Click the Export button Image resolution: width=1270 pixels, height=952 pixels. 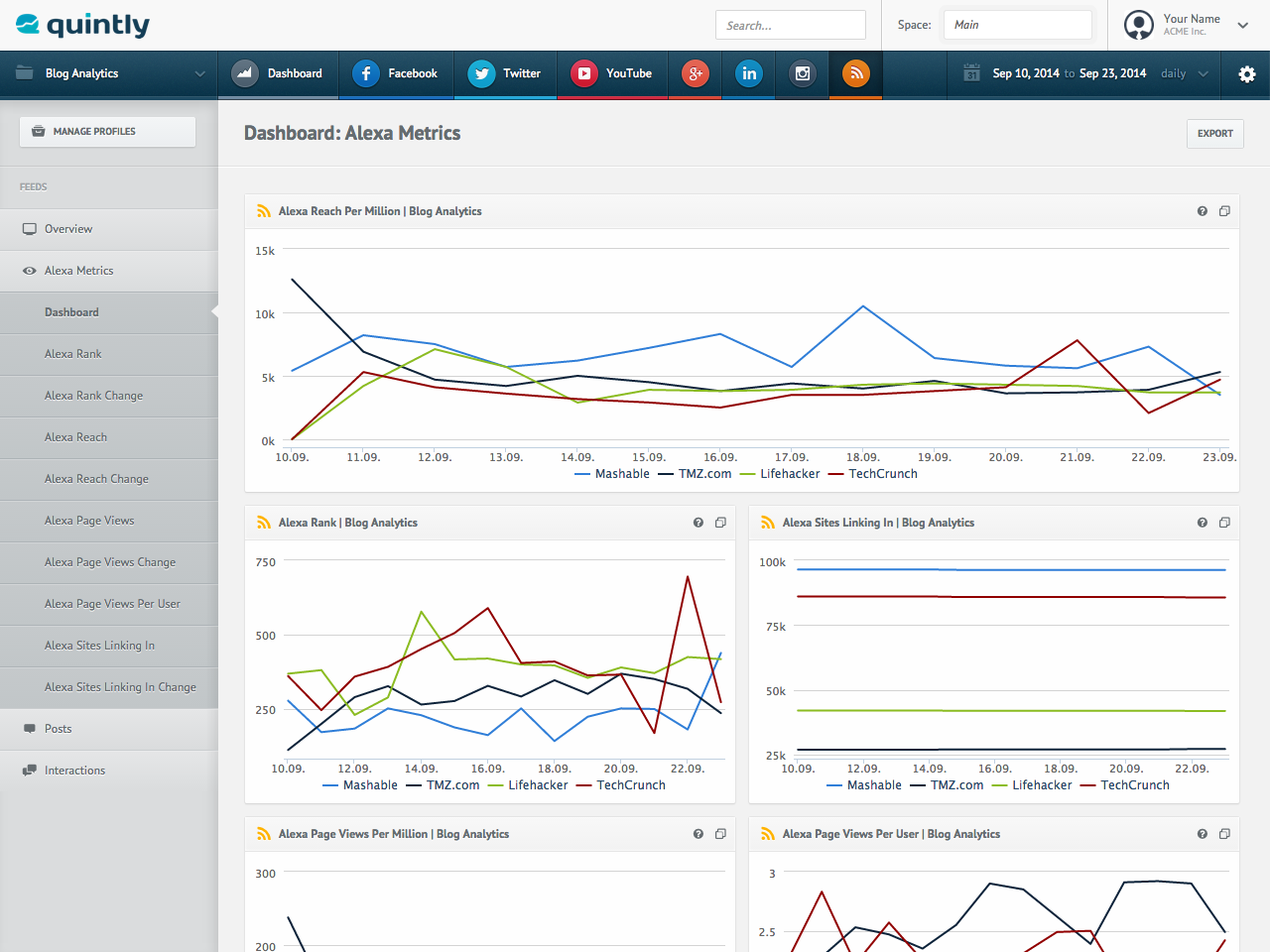pos(1215,133)
